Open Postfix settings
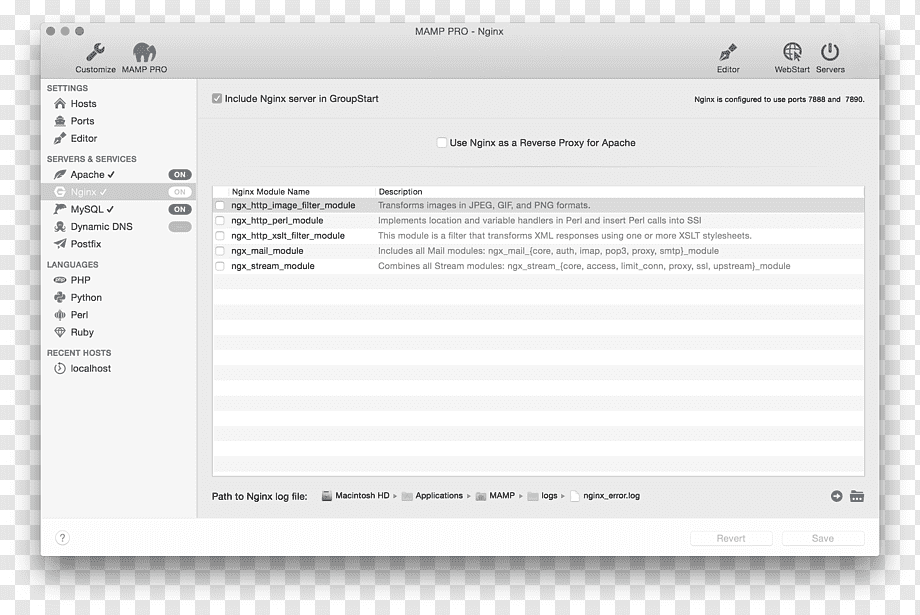The image size is (920, 615). coord(86,244)
